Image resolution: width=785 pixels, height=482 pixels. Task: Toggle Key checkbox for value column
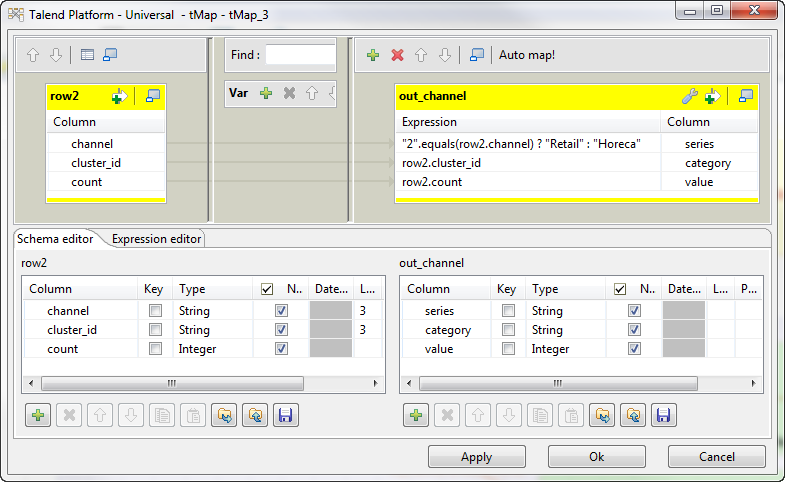click(x=509, y=349)
